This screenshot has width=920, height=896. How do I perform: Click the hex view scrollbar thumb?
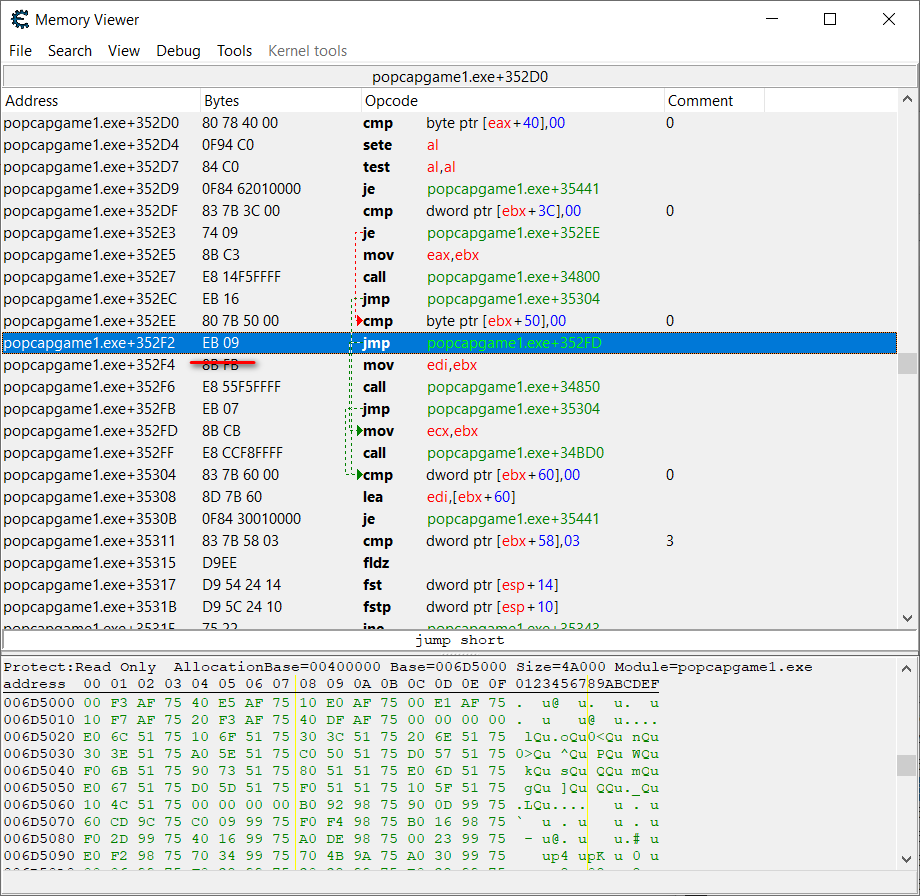907,765
